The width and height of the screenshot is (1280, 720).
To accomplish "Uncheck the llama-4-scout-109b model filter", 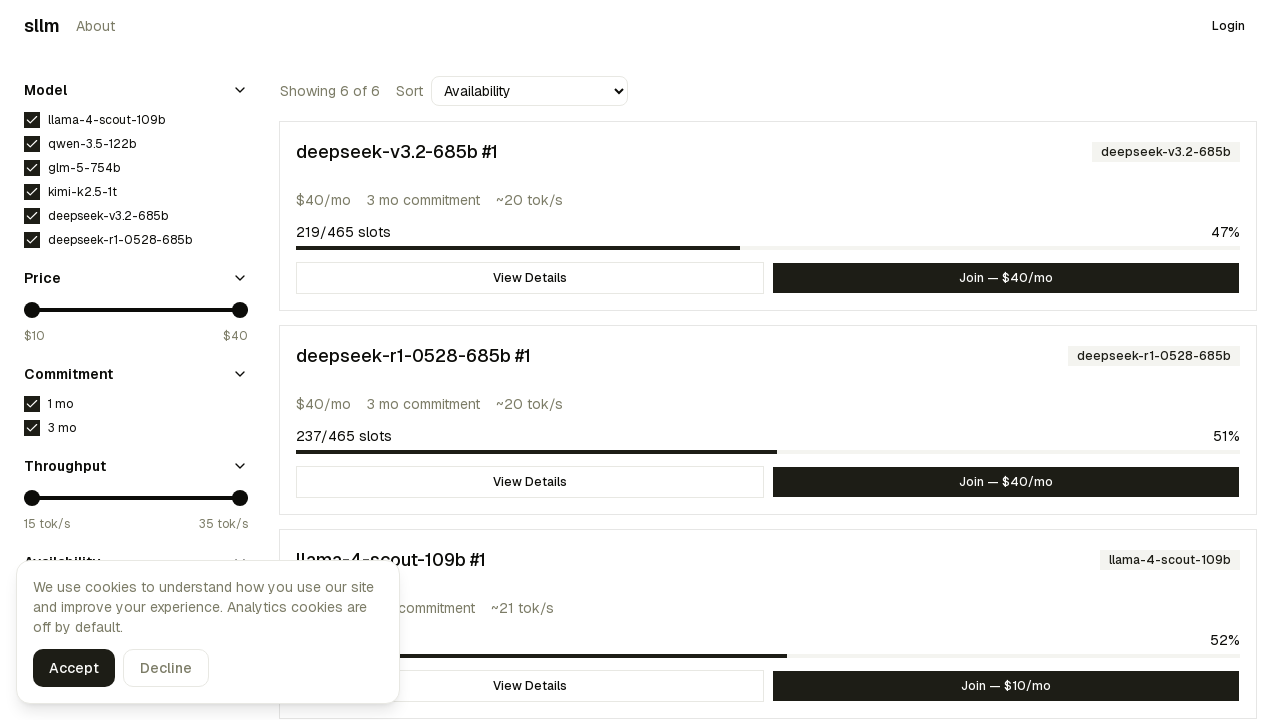I will pyautogui.click(x=32, y=120).
